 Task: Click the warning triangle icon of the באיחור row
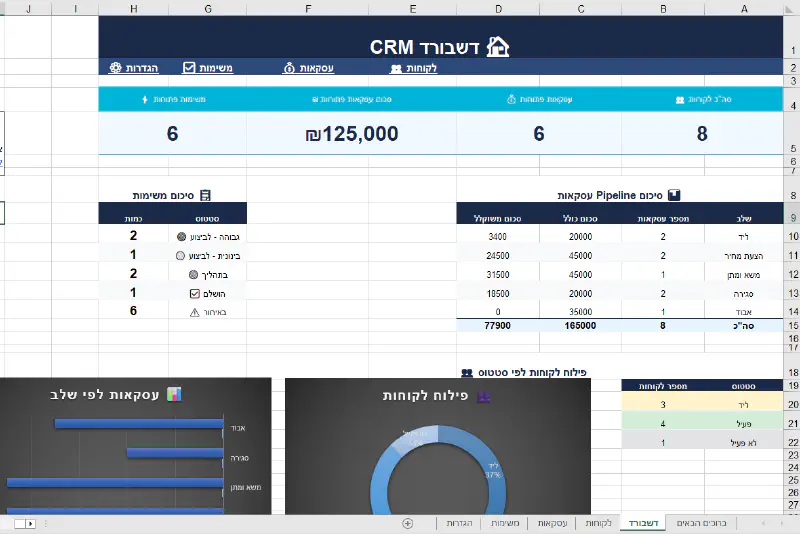[x=194, y=312]
